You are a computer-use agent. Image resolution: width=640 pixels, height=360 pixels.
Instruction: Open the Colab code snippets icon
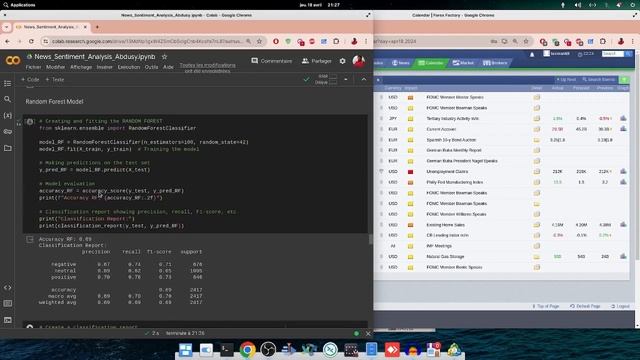click(x=7, y=287)
